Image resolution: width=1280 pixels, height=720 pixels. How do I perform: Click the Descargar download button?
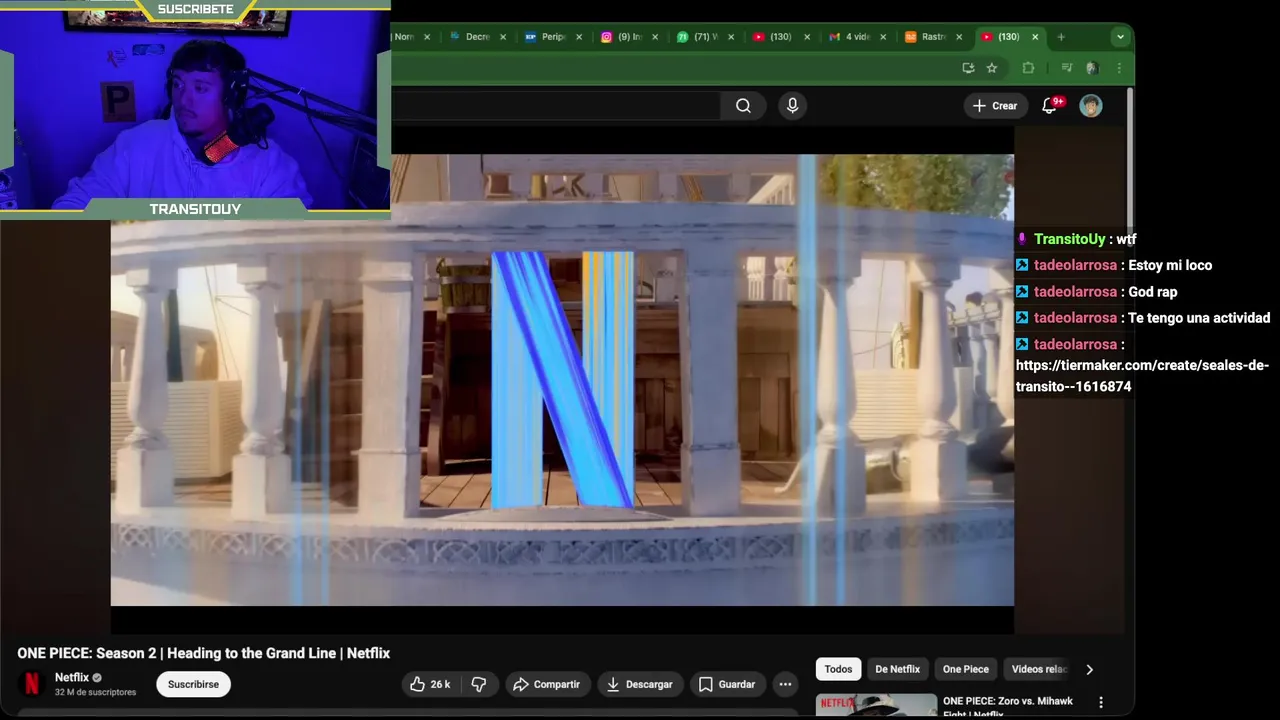640,684
